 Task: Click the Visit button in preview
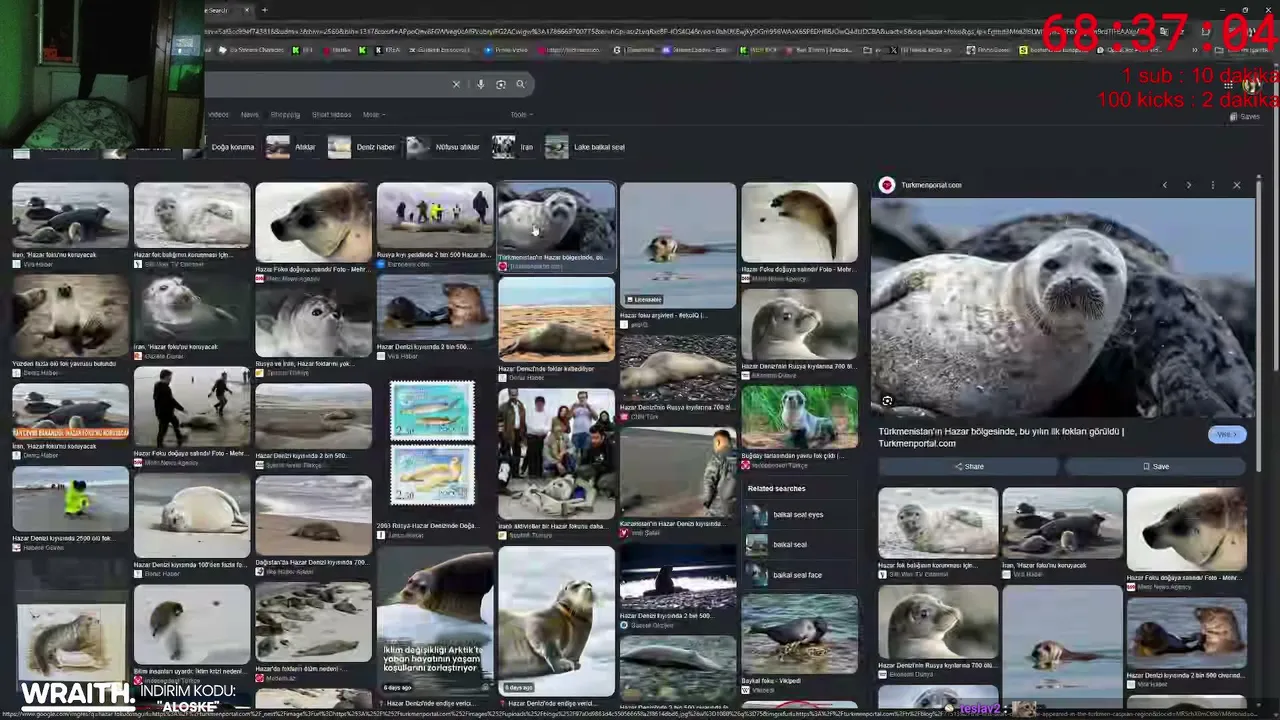pyautogui.click(x=1227, y=434)
